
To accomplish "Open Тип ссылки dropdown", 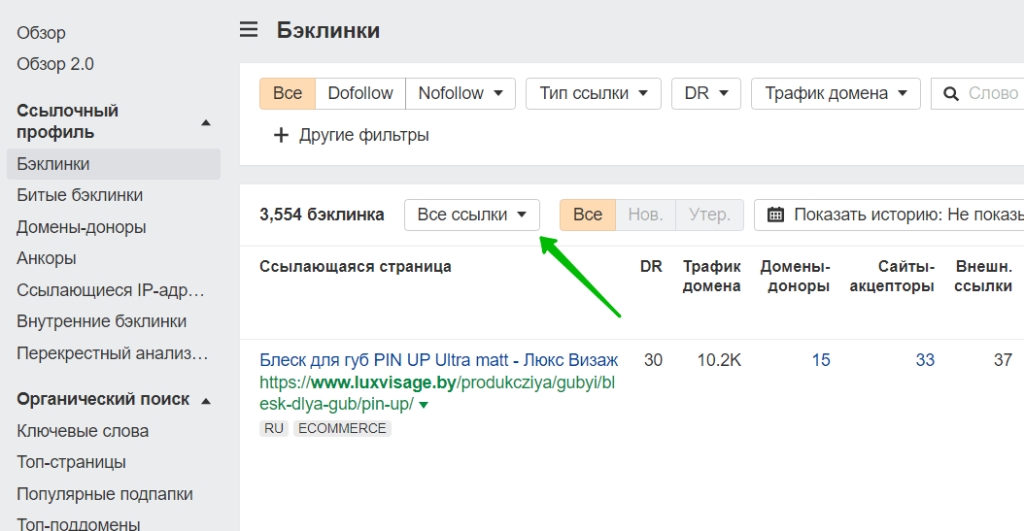I will tap(593, 93).
